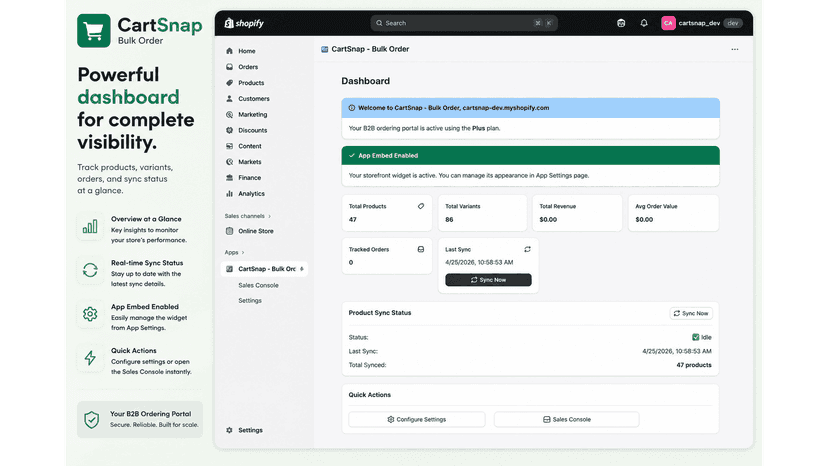
Task: Click the Orders inbox icon
Action: pos(229,67)
